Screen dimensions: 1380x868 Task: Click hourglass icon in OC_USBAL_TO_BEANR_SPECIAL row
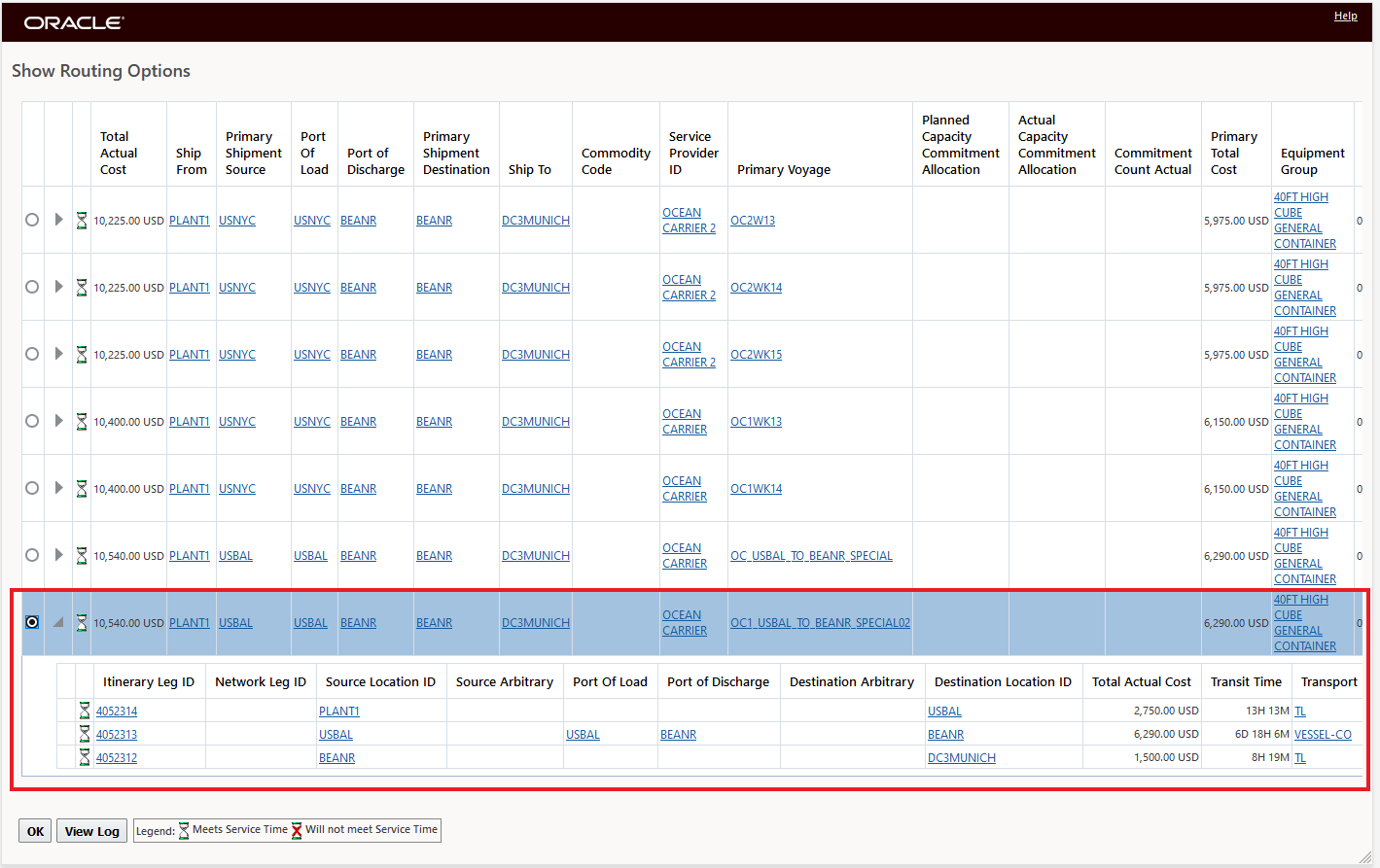tap(82, 555)
